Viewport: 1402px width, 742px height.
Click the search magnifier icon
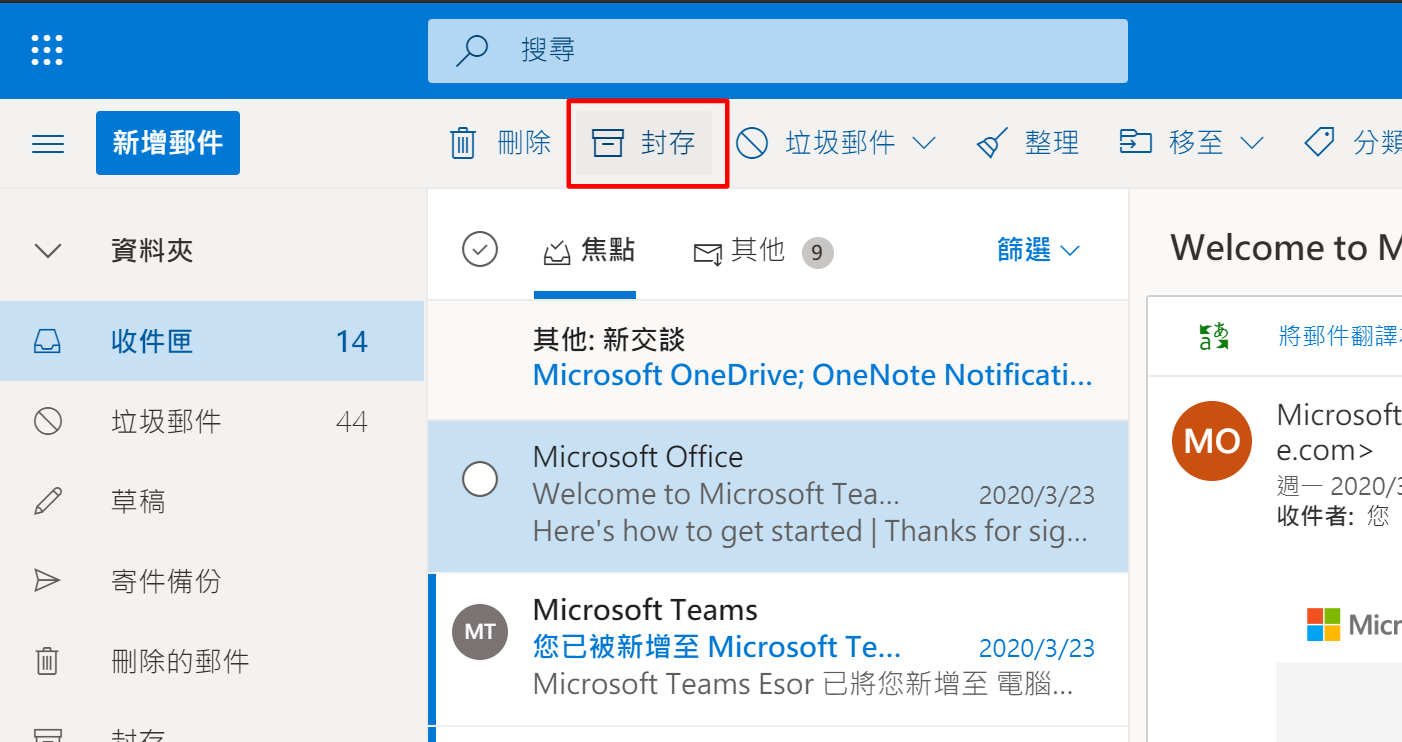click(x=471, y=50)
